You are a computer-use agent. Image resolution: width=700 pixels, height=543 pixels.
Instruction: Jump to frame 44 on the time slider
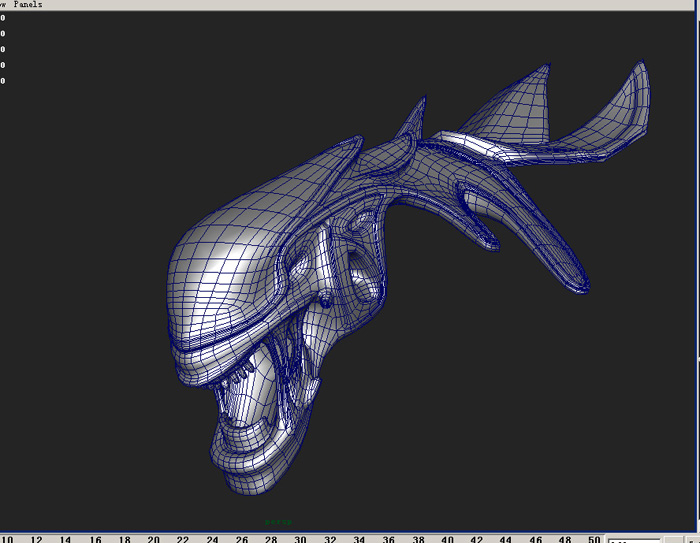(505, 539)
